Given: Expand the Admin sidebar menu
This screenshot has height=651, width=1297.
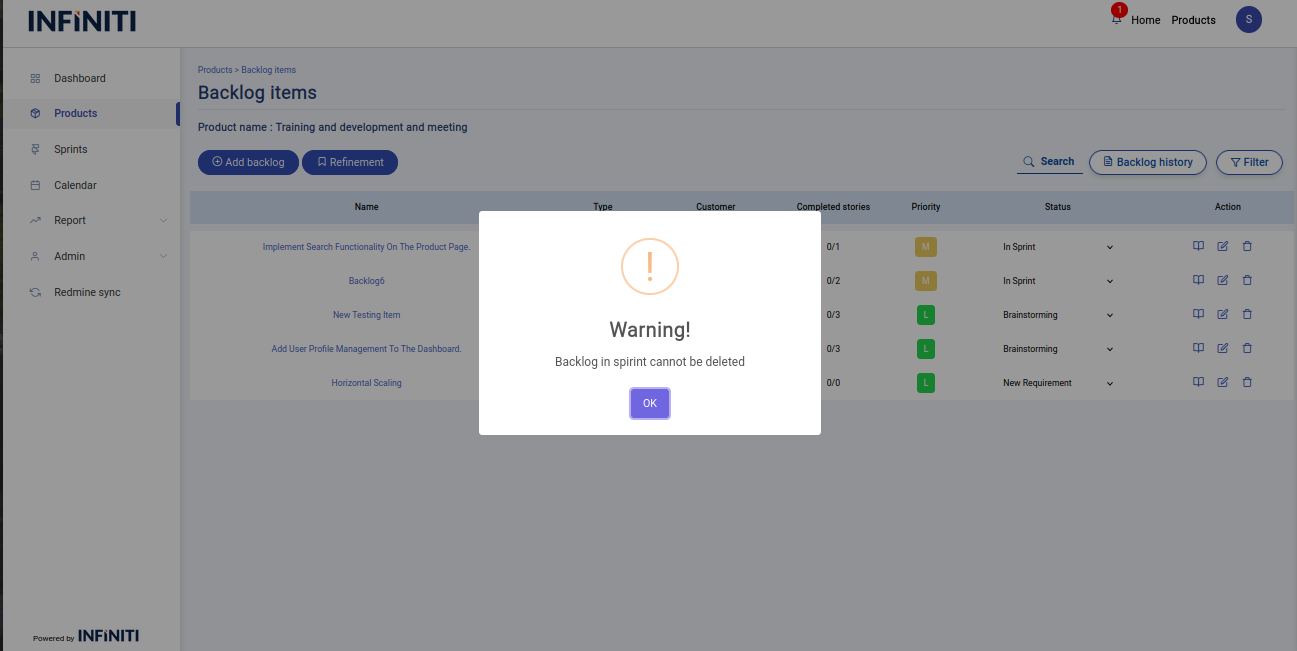Looking at the screenshot, I should pyautogui.click(x=163, y=257).
